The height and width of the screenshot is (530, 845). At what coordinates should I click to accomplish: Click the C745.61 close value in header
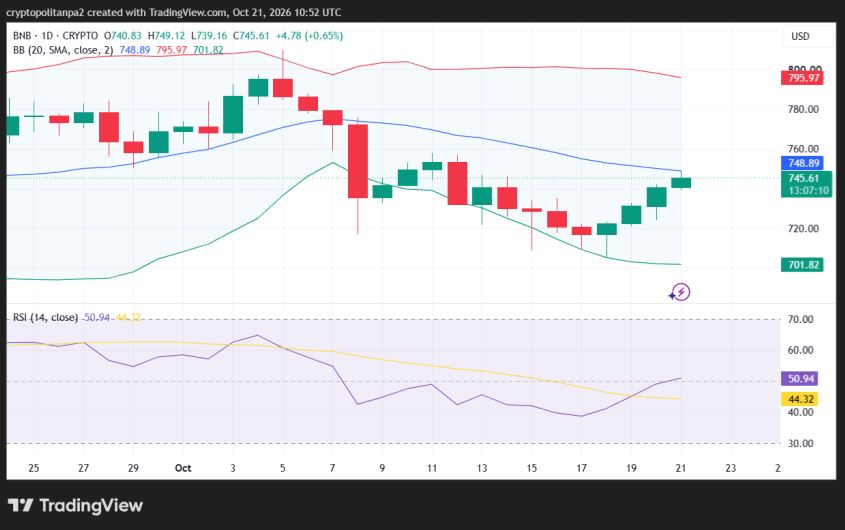pyautogui.click(x=251, y=36)
